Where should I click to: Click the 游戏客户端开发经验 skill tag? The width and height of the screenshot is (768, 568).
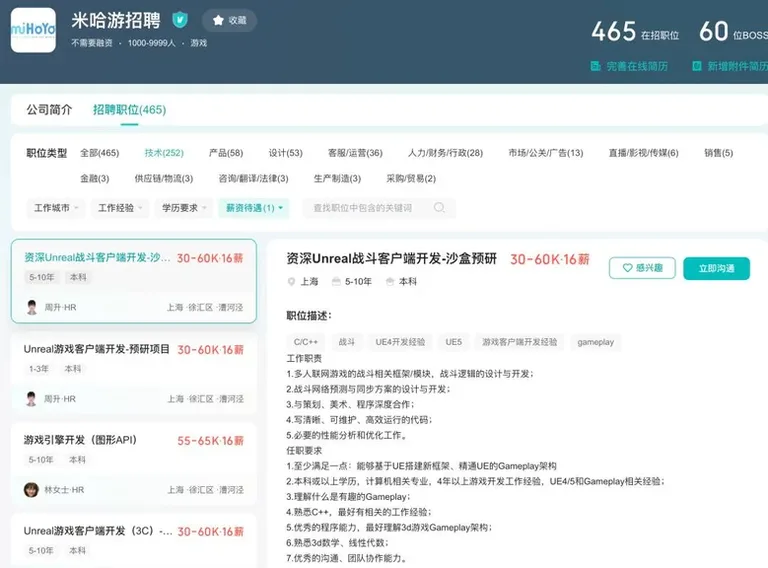tap(519, 342)
